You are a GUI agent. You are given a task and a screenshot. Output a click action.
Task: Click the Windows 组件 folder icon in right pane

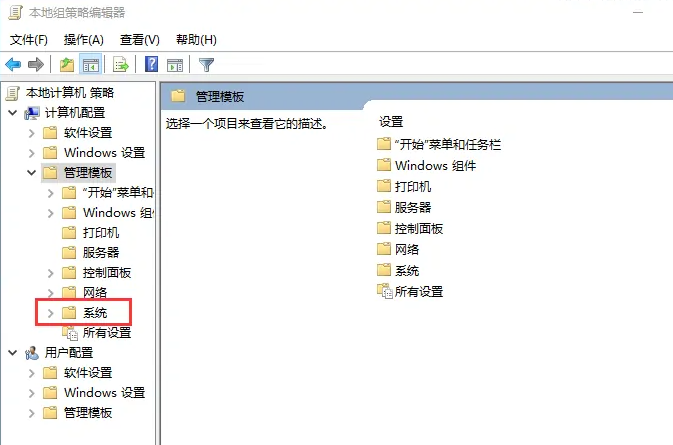pos(384,165)
